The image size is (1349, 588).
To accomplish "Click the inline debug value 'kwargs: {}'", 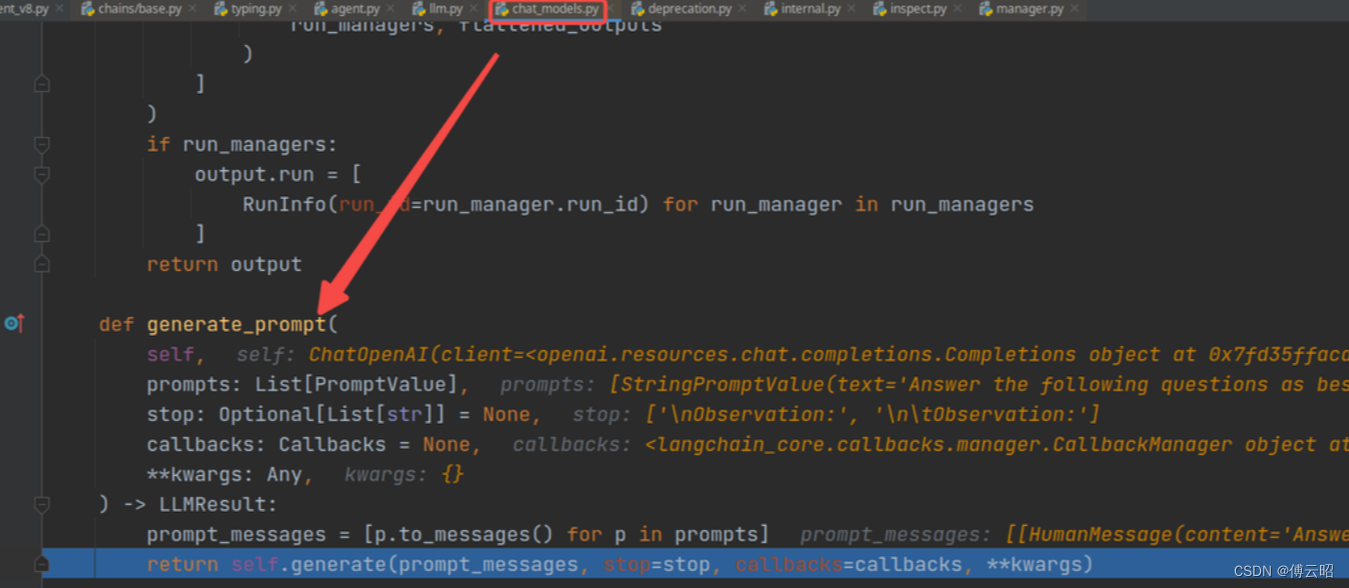I will 404,474.
